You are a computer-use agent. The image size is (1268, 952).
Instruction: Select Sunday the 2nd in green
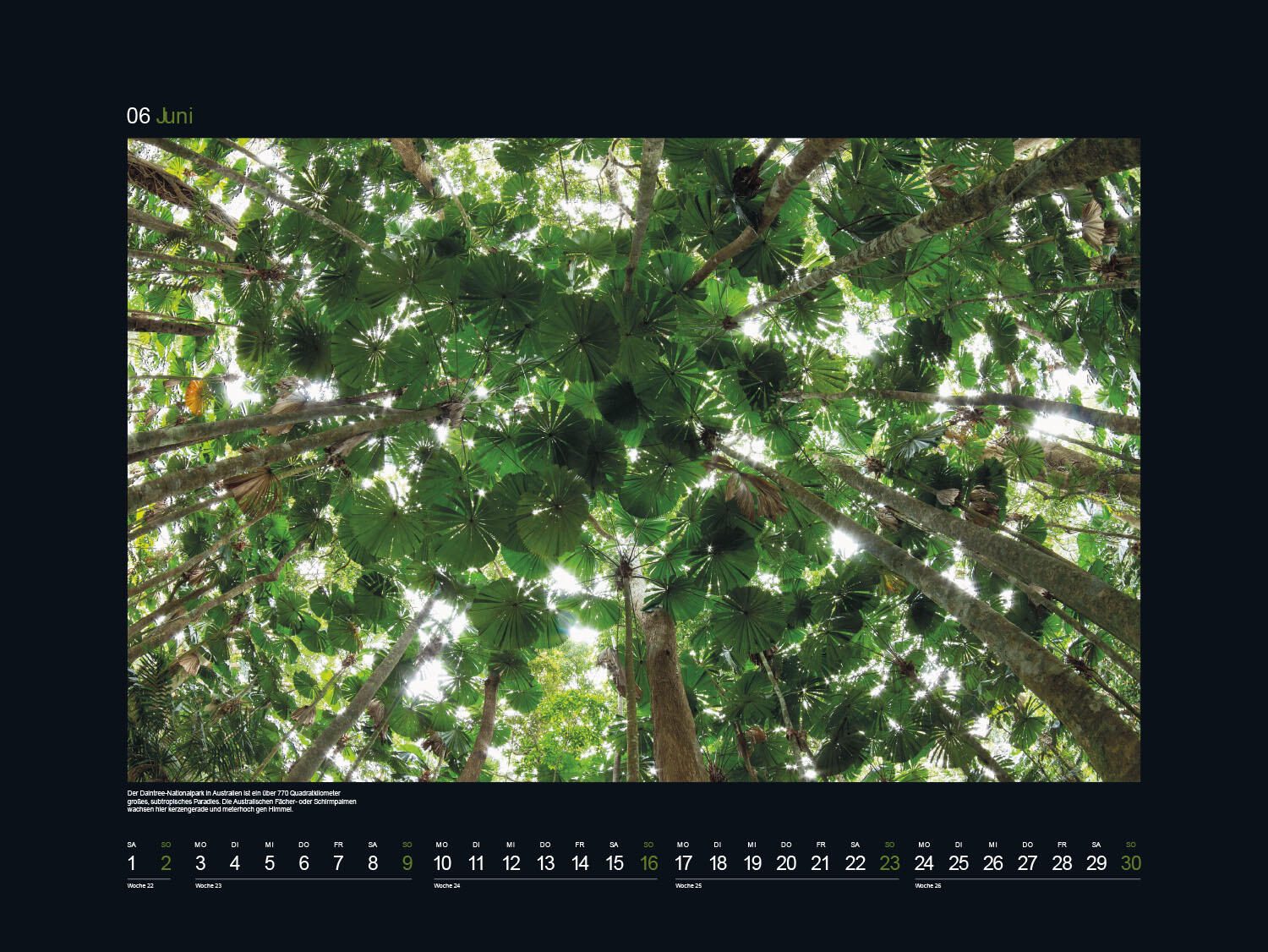166,863
